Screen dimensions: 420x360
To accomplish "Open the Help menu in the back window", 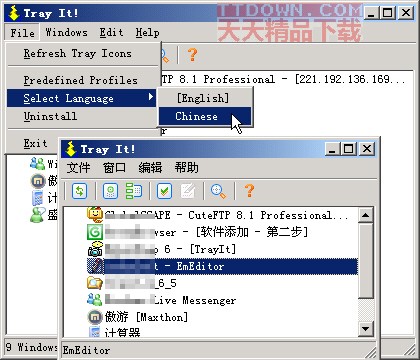I will coord(148,32).
